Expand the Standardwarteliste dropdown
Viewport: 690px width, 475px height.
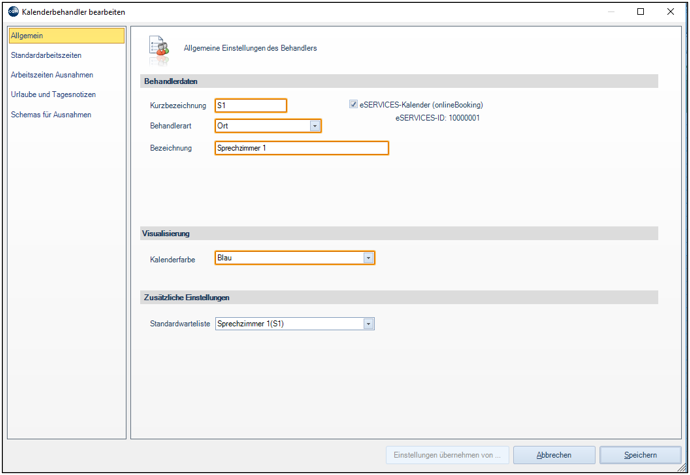[x=368, y=324]
